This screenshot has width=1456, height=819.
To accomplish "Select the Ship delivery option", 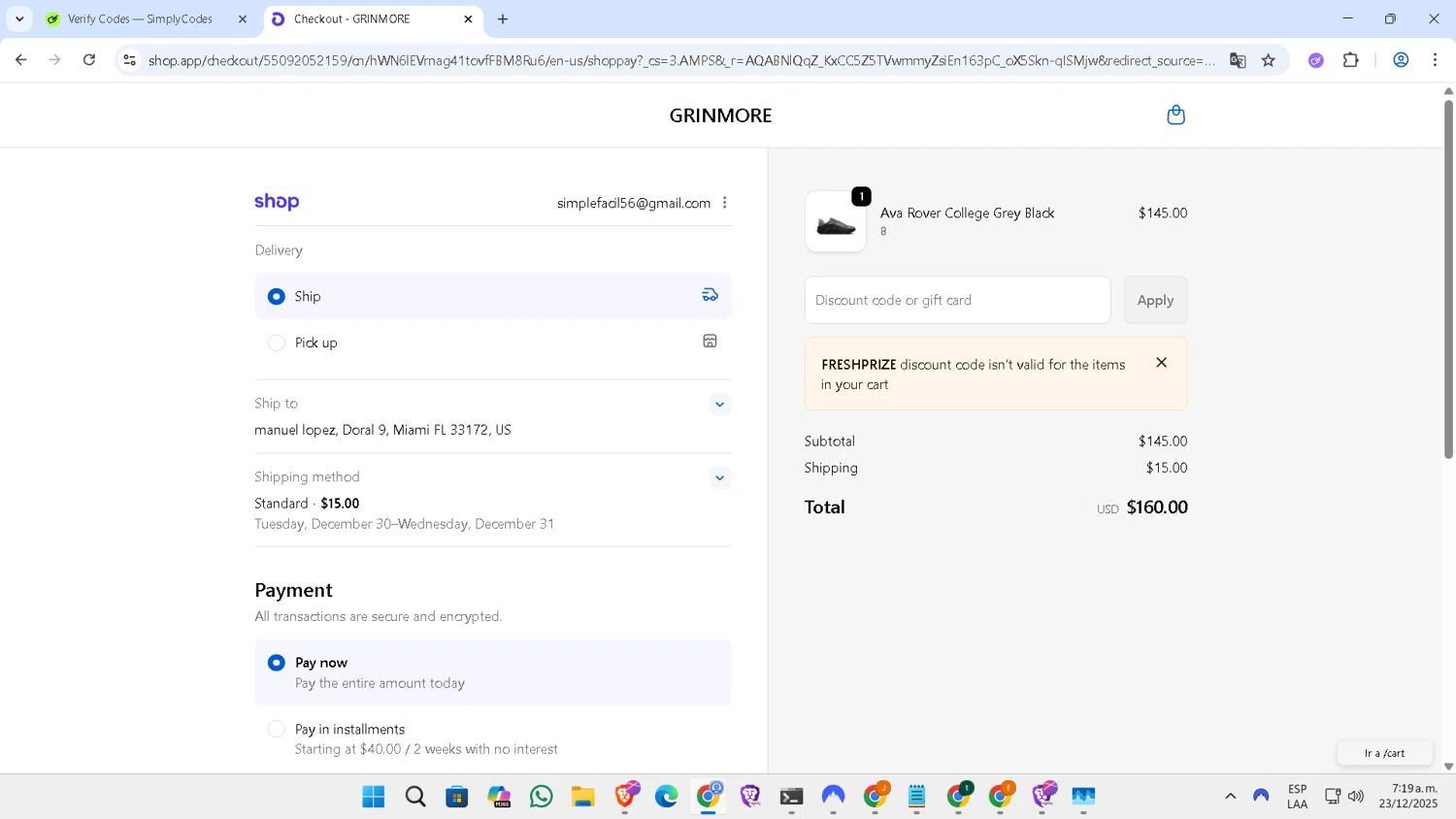I will (277, 296).
